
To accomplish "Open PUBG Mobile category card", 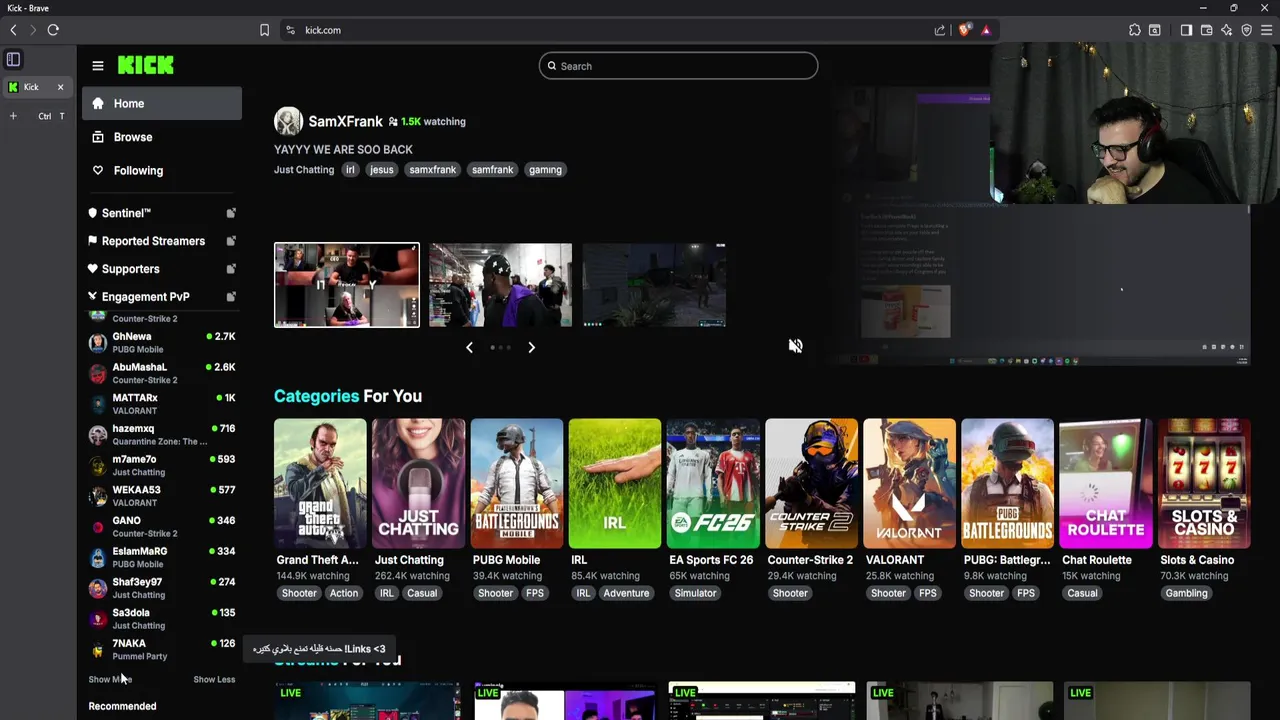I will [516, 484].
